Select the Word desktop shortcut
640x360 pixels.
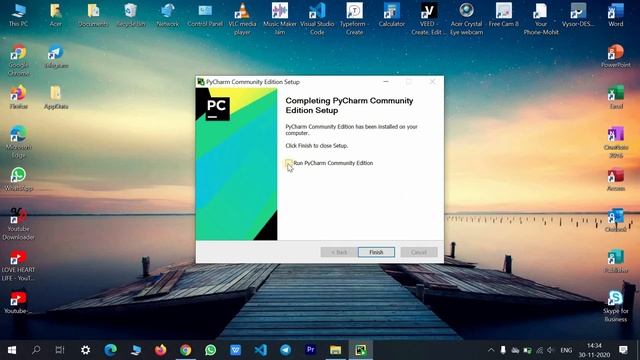616,15
